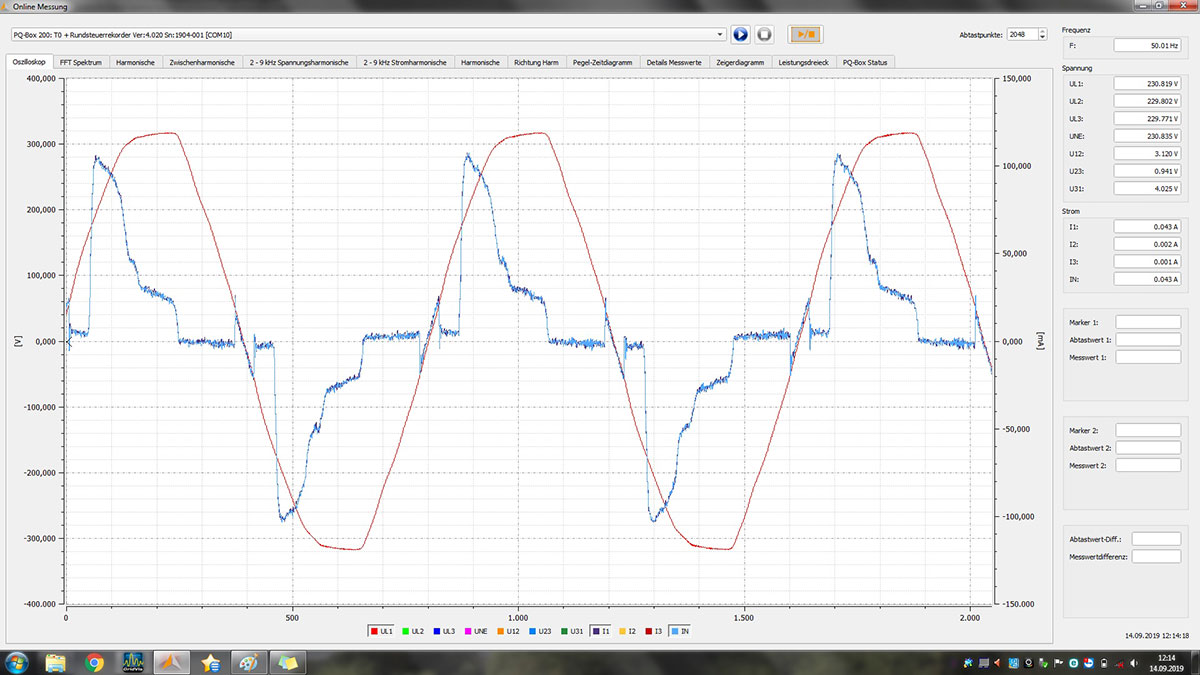The height and width of the screenshot is (675, 1200).
Task: Toggle the UL3 trace in the chart legend
Action: (x=444, y=631)
